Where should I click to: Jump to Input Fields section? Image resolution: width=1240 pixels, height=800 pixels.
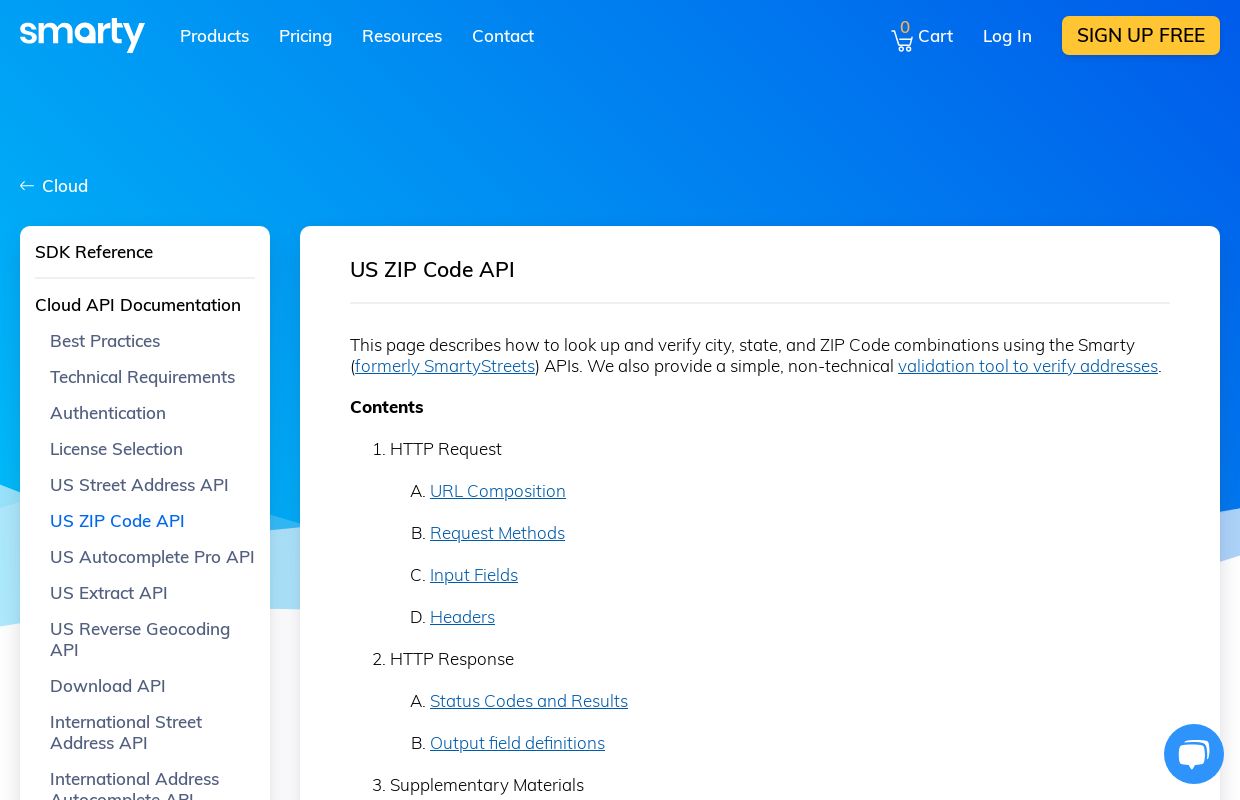pyautogui.click(x=474, y=575)
